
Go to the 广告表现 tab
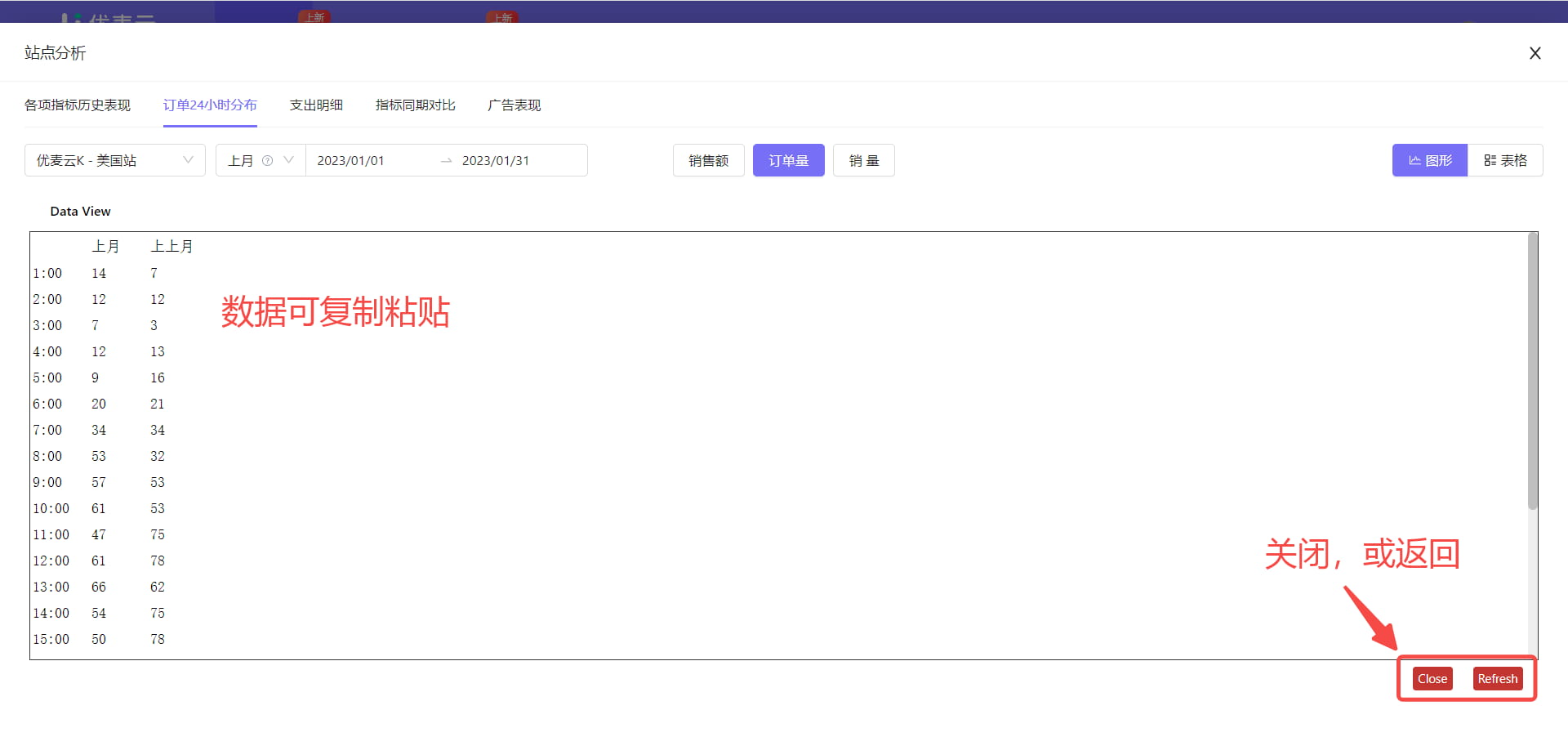click(514, 105)
